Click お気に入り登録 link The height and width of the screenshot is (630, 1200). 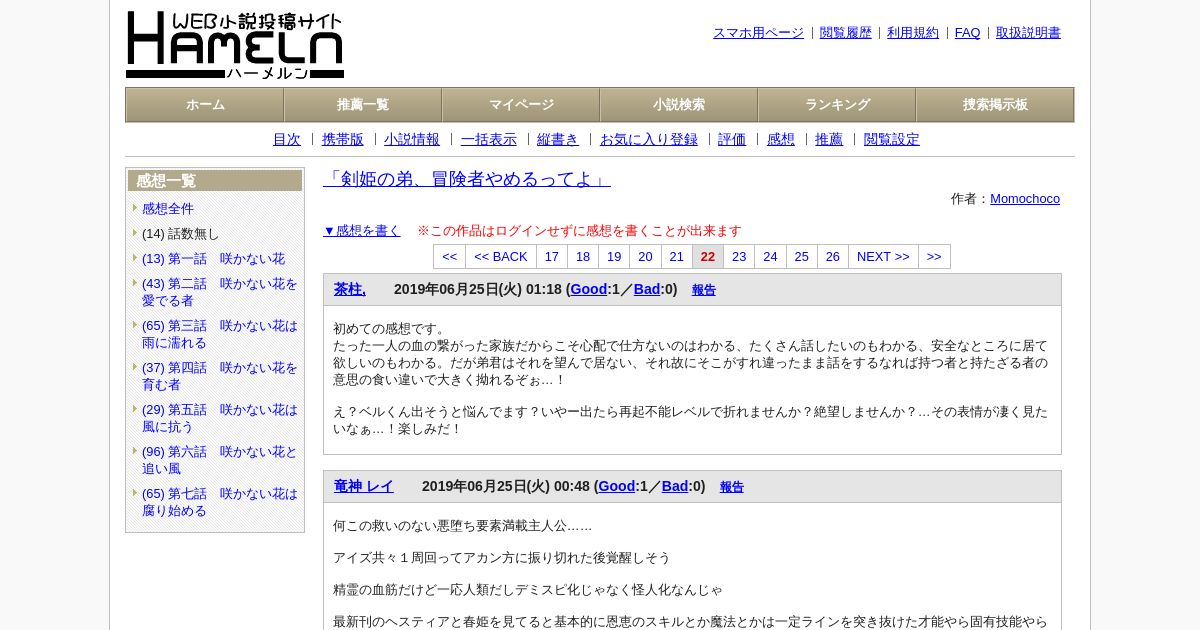point(649,140)
